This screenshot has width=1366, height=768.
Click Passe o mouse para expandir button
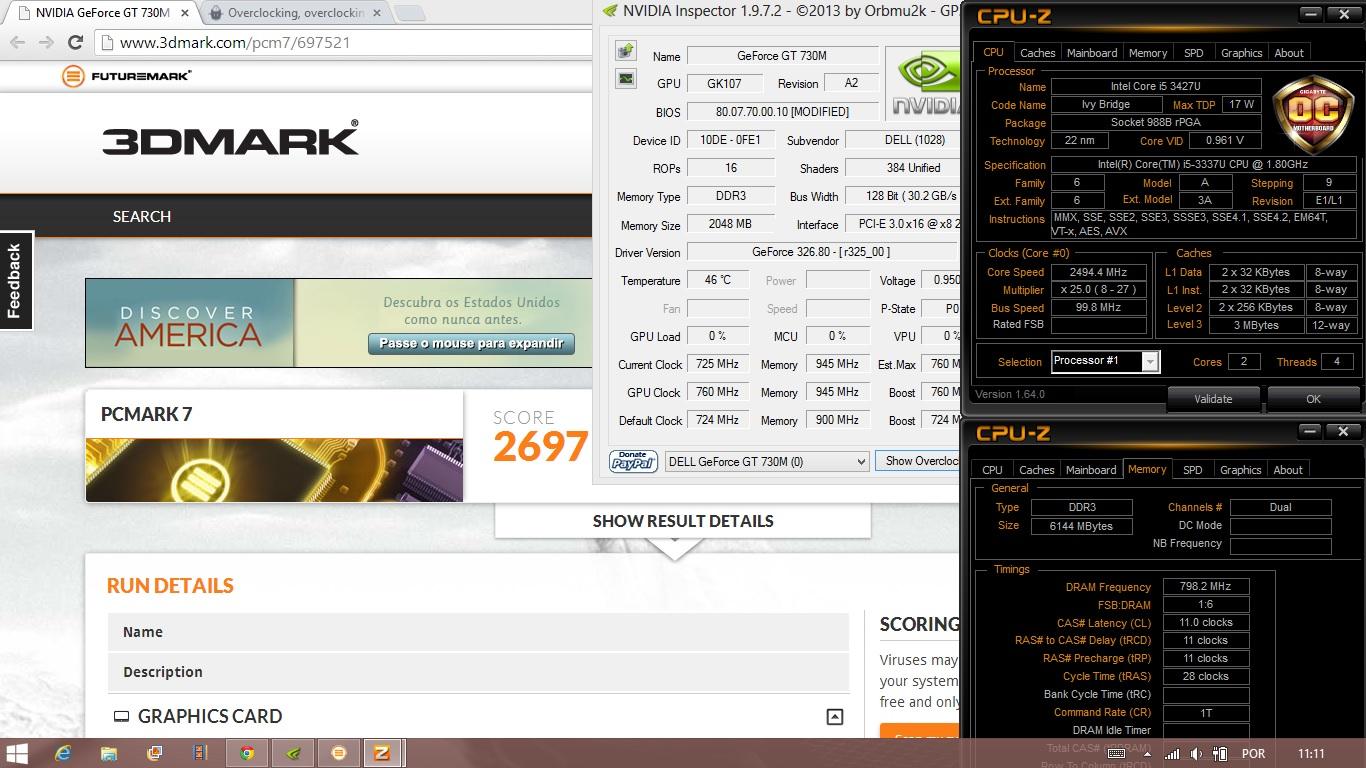[x=471, y=343]
